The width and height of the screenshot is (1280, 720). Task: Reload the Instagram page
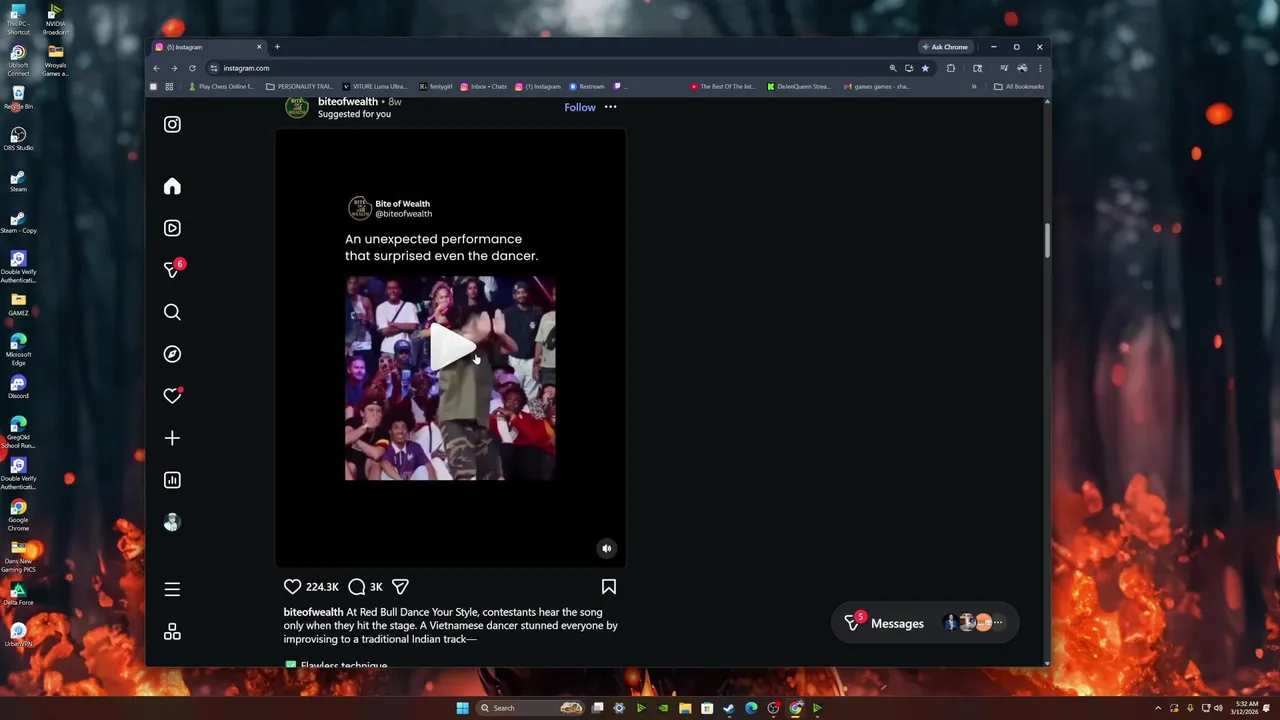pos(192,68)
